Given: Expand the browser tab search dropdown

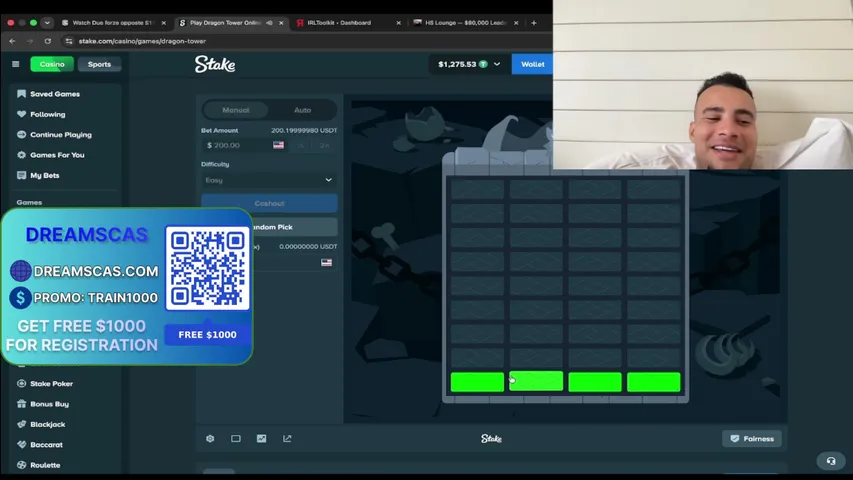Looking at the screenshot, I should coord(47,23).
